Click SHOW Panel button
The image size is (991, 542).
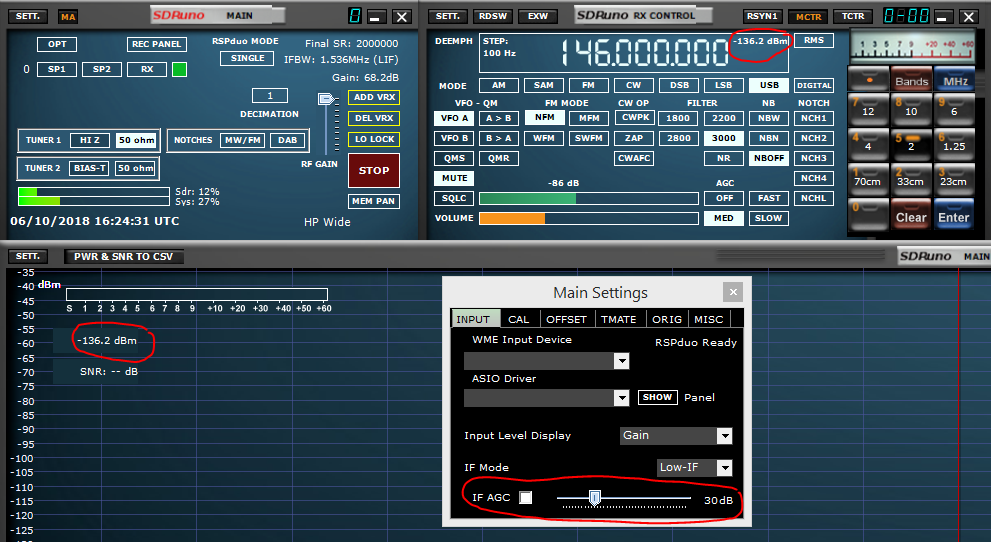click(x=657, y=397)
